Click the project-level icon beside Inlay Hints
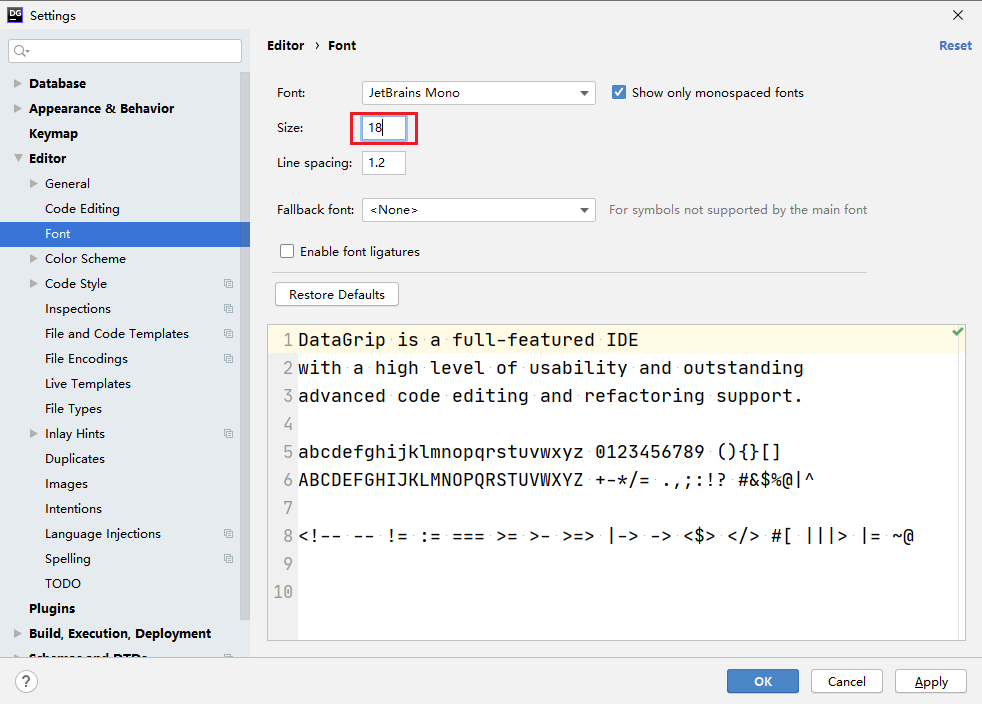This screenshot has height=704, width=982. point(229,433)
